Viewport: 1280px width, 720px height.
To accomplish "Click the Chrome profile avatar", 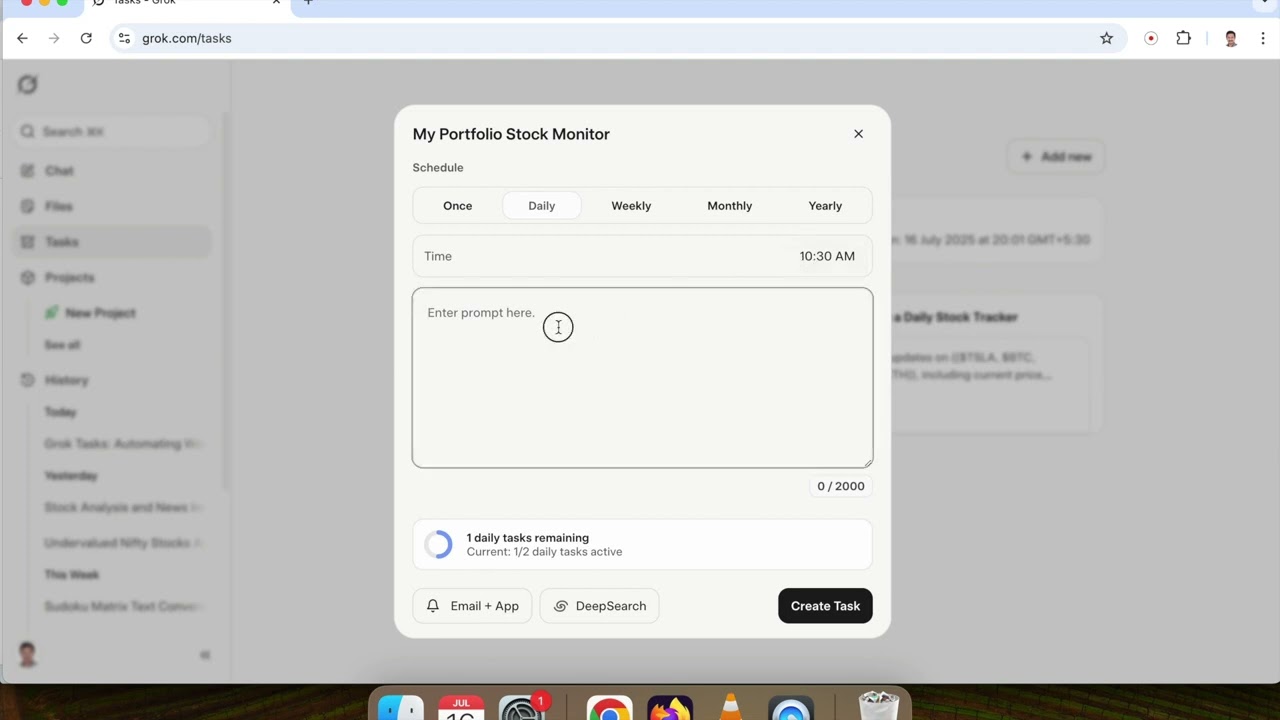I will [1231, 38].
